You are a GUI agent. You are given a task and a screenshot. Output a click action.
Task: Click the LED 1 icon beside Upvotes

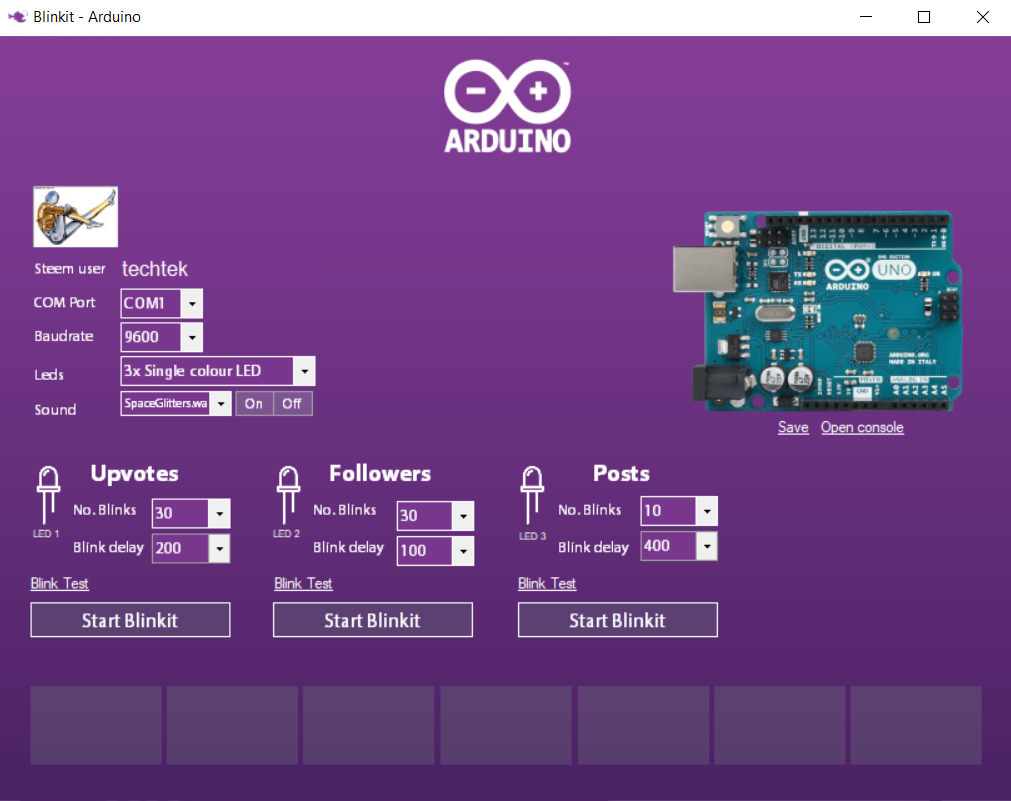[x=48, y=495]
